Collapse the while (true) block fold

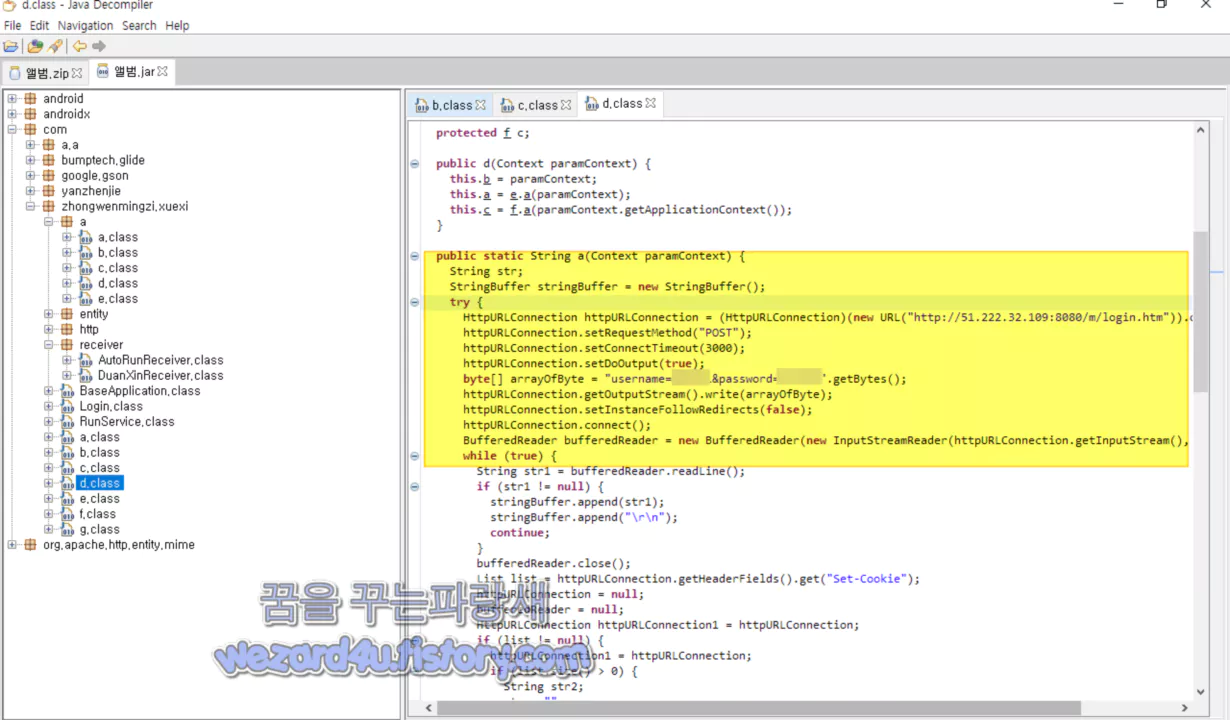tap(415, 456)
